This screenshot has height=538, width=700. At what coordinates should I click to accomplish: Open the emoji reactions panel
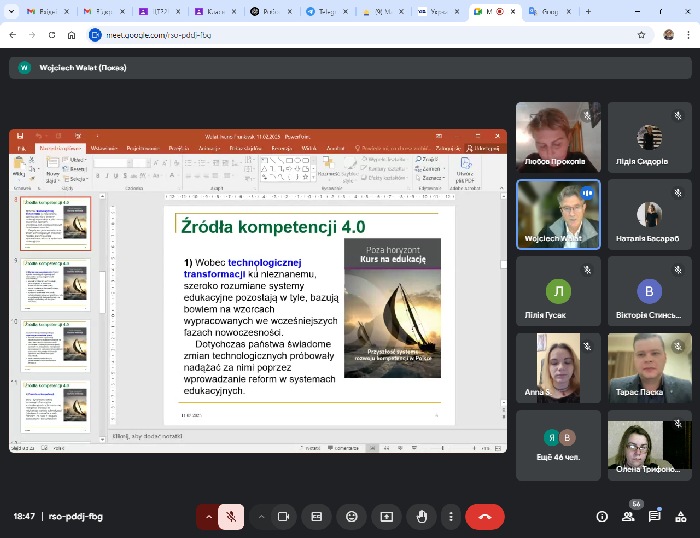[351, 517]
